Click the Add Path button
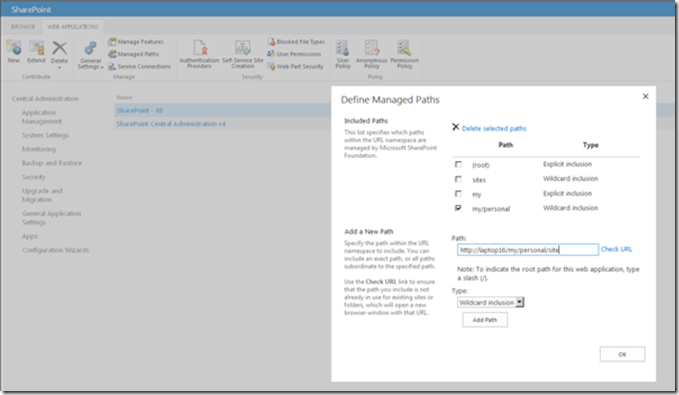This screenshot has height=395, width=679. (485, 320)
